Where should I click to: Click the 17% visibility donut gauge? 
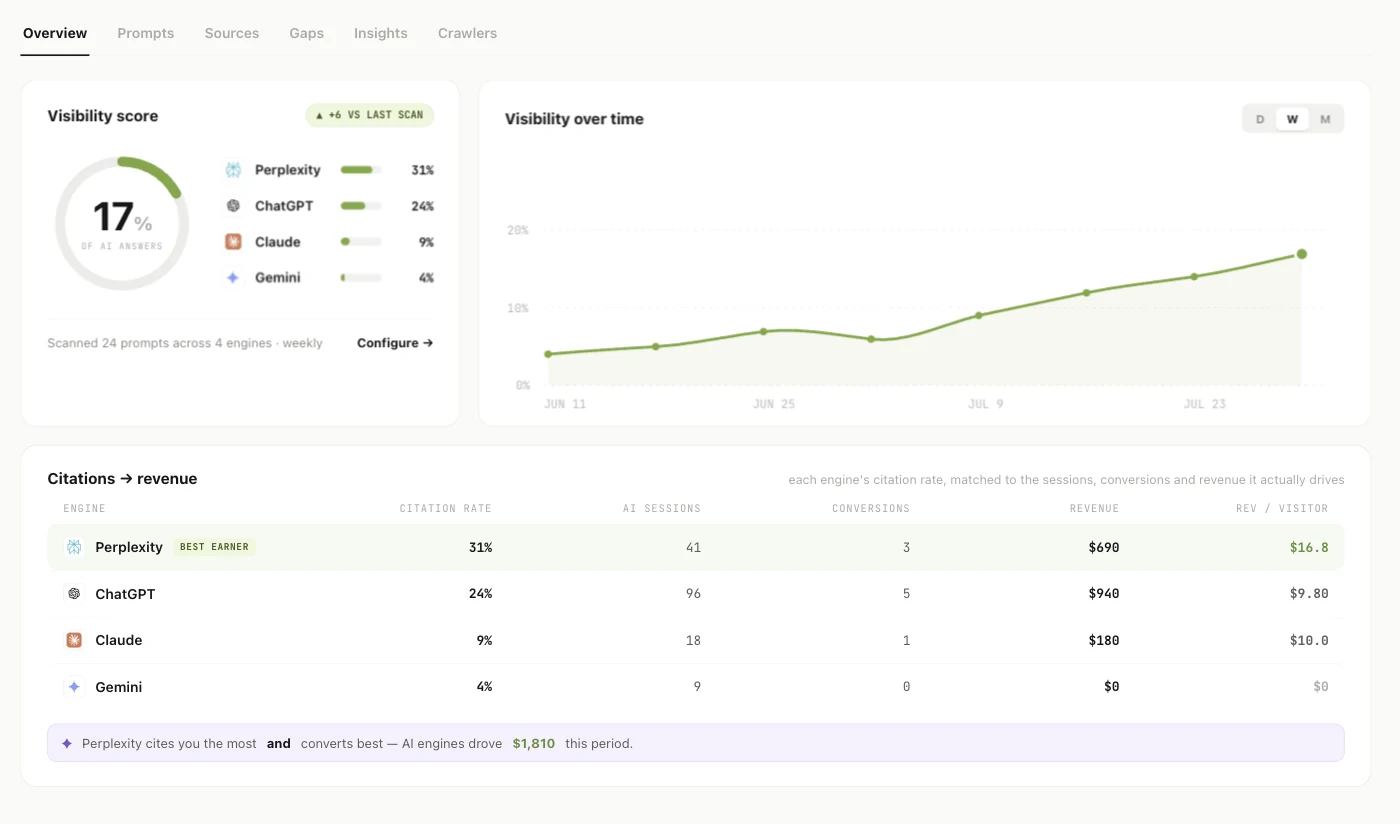(122, 224)
